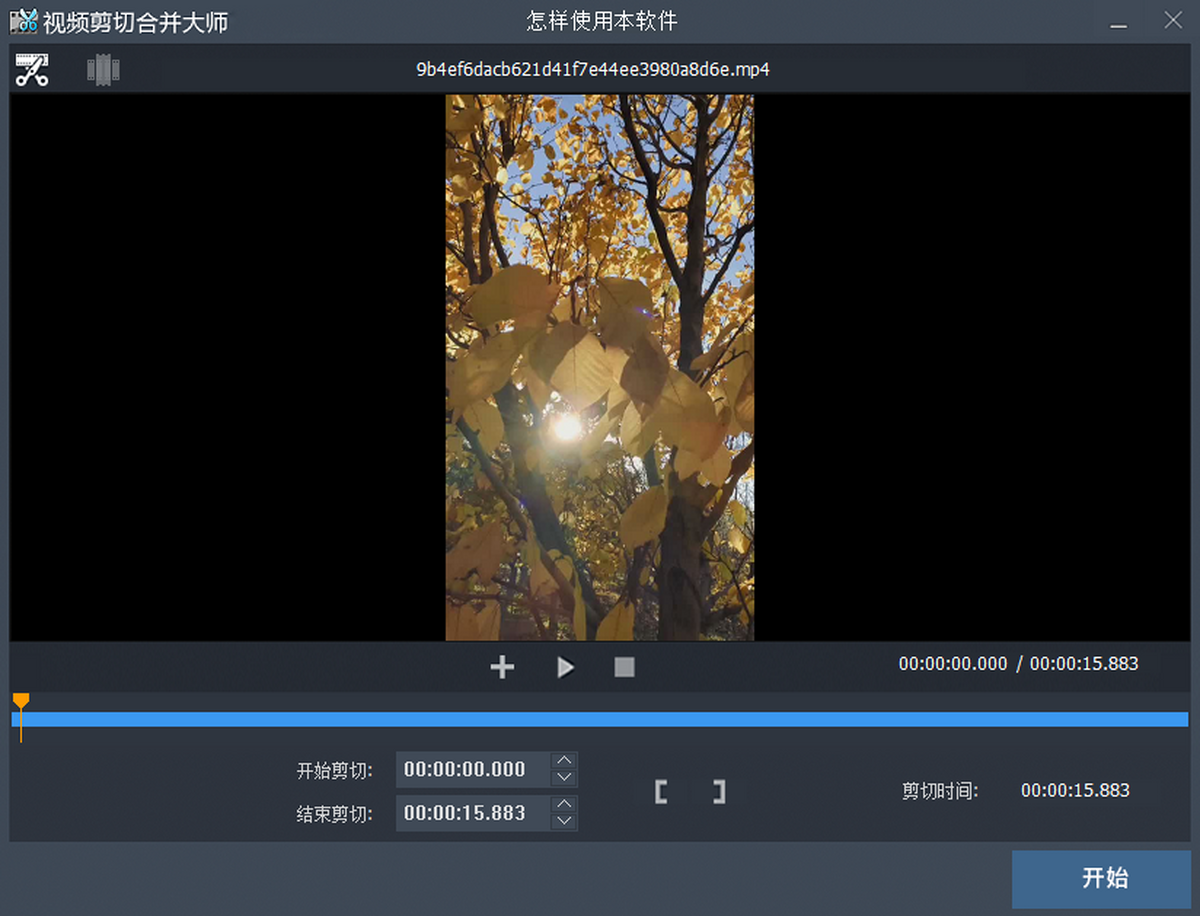Screen dimensions: 1200x916
Task: Increase the 结束剪切 end time value
Action: pyautogui.click(x=564, y=804)
